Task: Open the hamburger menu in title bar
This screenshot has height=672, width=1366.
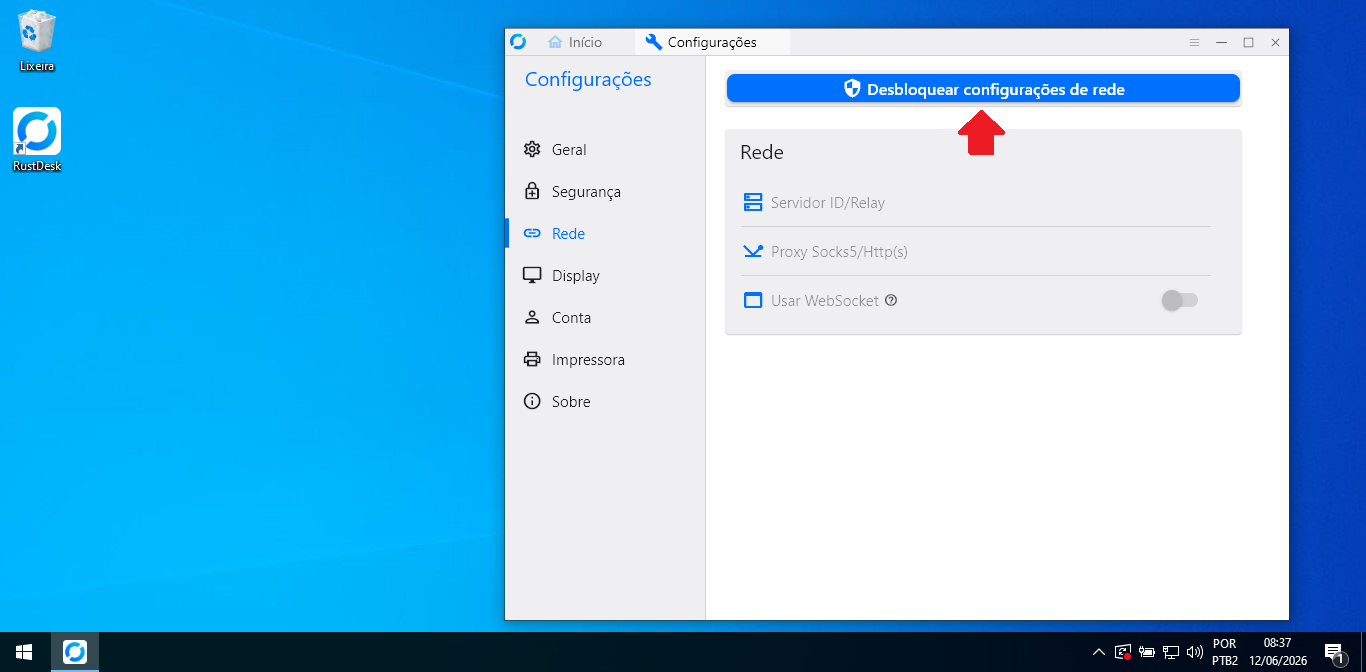Action: tap(1194, 42)
